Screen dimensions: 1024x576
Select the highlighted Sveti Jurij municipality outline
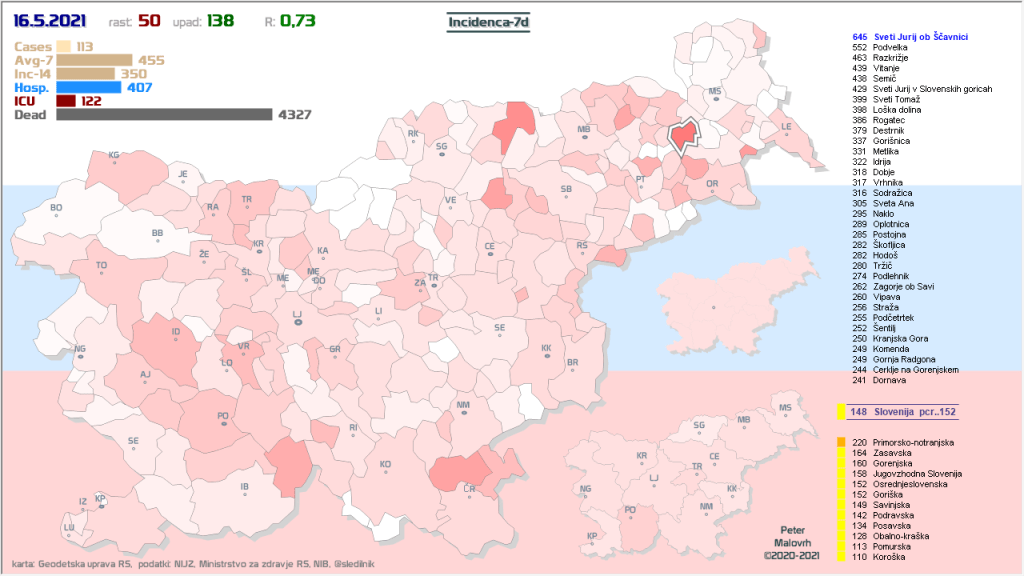pos(683,136)
